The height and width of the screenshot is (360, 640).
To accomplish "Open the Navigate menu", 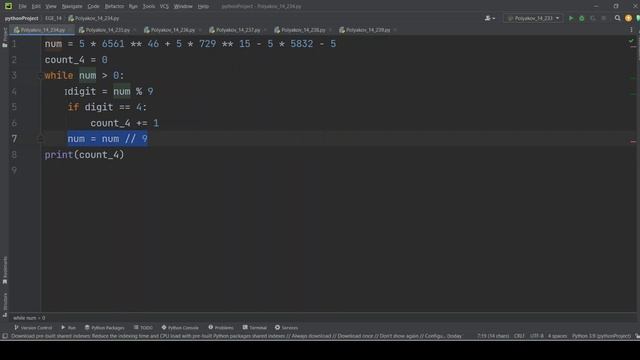I will pos(72,6).
